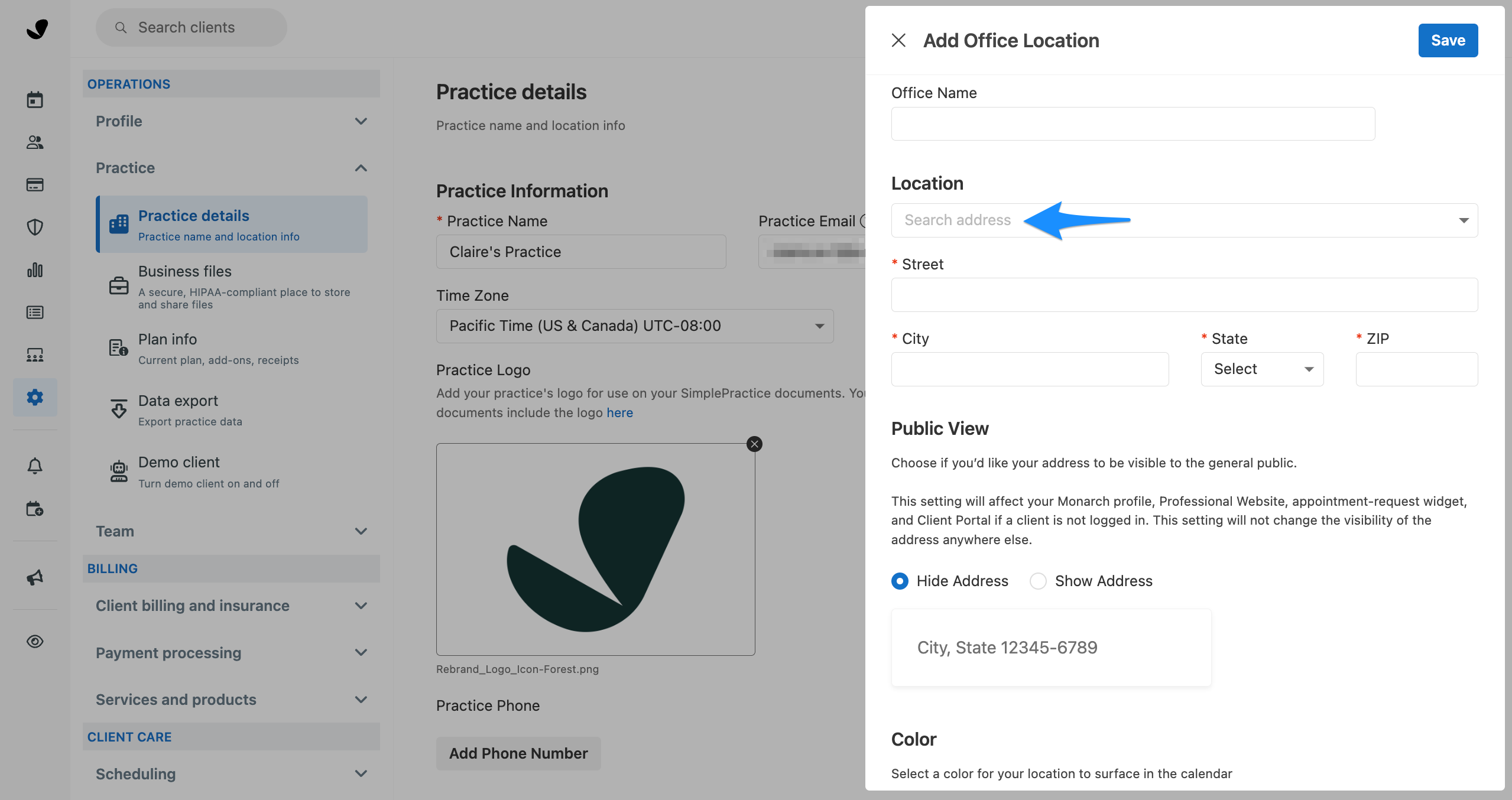Select the Settings gear icon
Image resolution: width=1512 pixels, height=800 pixels.
35,397
